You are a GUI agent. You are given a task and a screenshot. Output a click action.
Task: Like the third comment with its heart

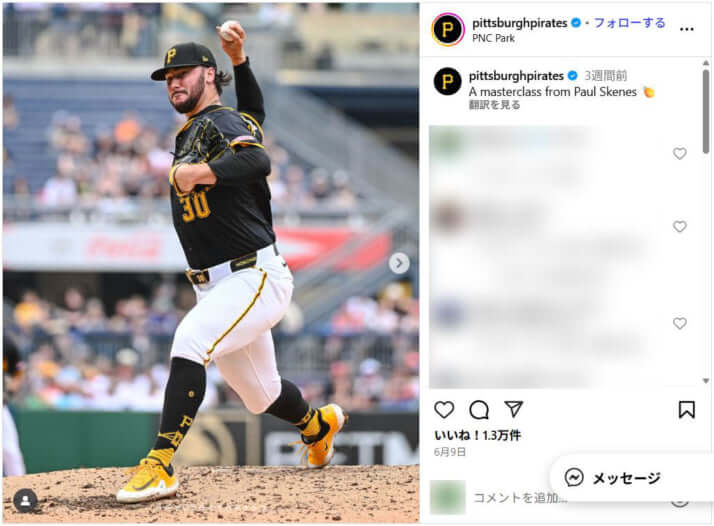tap(679, 323)
